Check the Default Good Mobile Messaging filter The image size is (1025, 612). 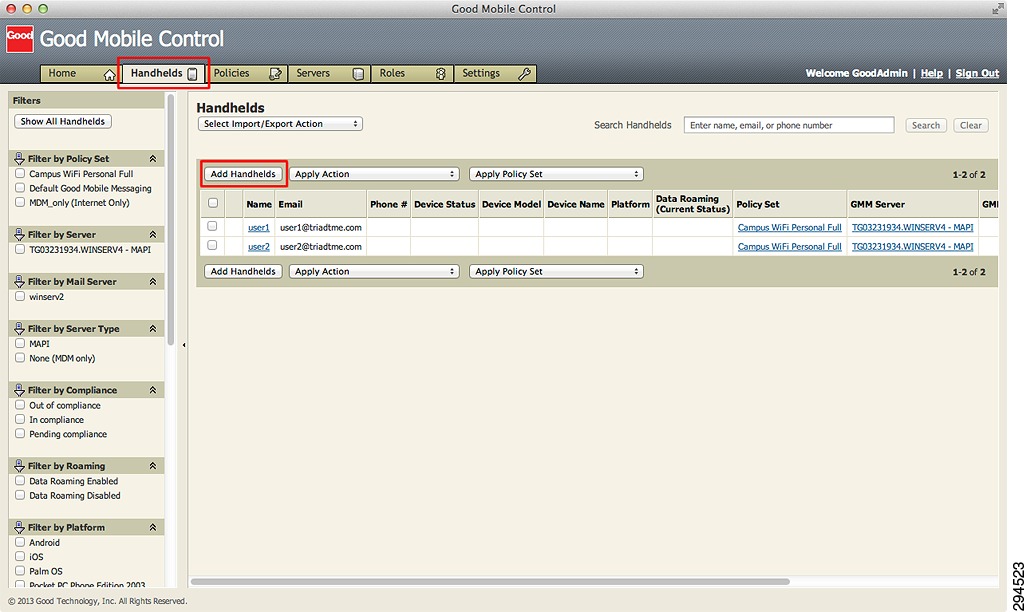20,188
